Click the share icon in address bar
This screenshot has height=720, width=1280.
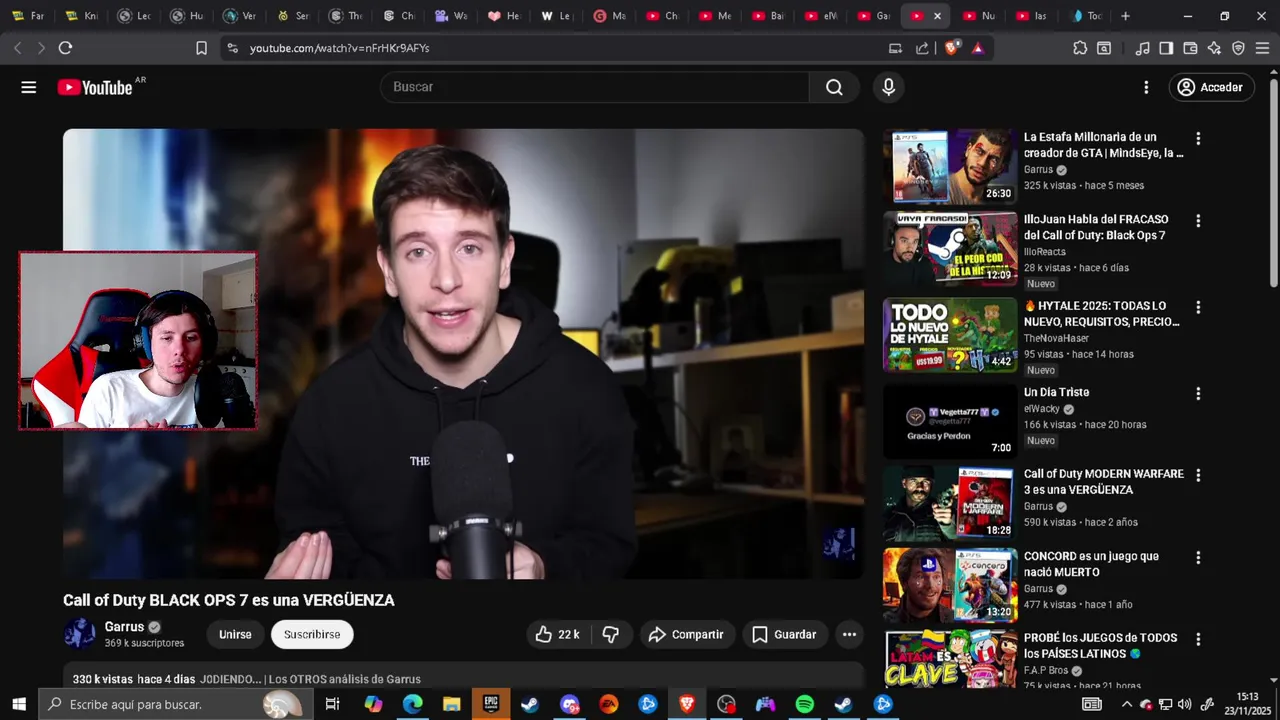click(x=922, y=47)
